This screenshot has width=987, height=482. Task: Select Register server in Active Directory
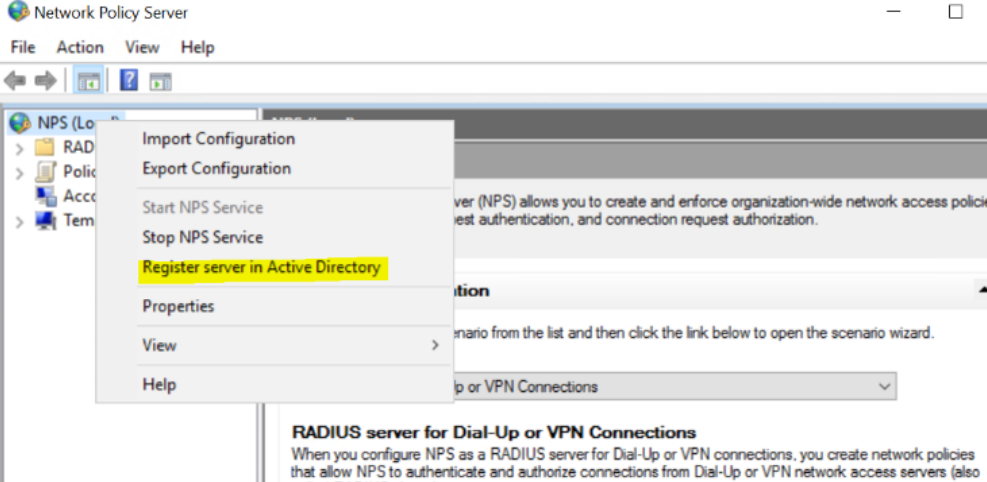(261, 267)
